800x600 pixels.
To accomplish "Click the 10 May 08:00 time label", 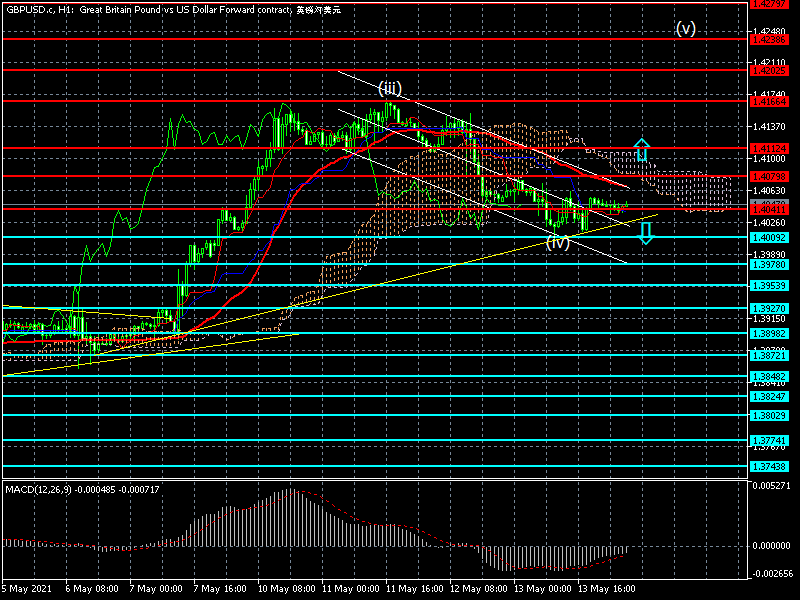I will click(x=287, y=589).
